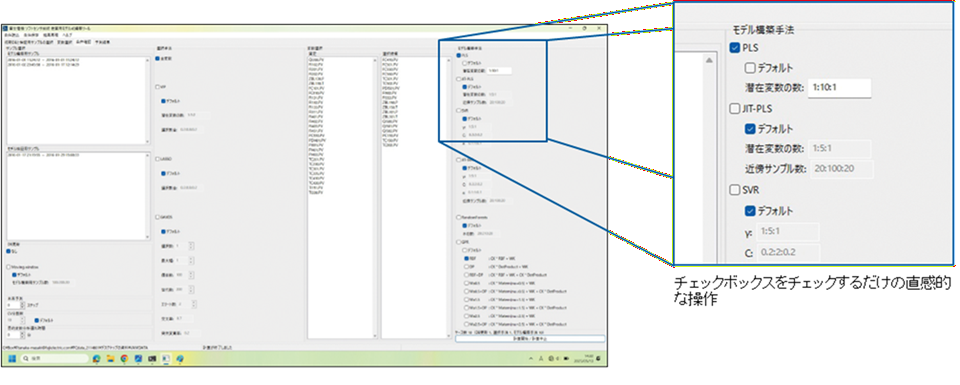Toggle the RBF+DP kernel checkbox under GPR
Image resolution: width=960 pixels, height=385 pixels.
tap(467, 274)
